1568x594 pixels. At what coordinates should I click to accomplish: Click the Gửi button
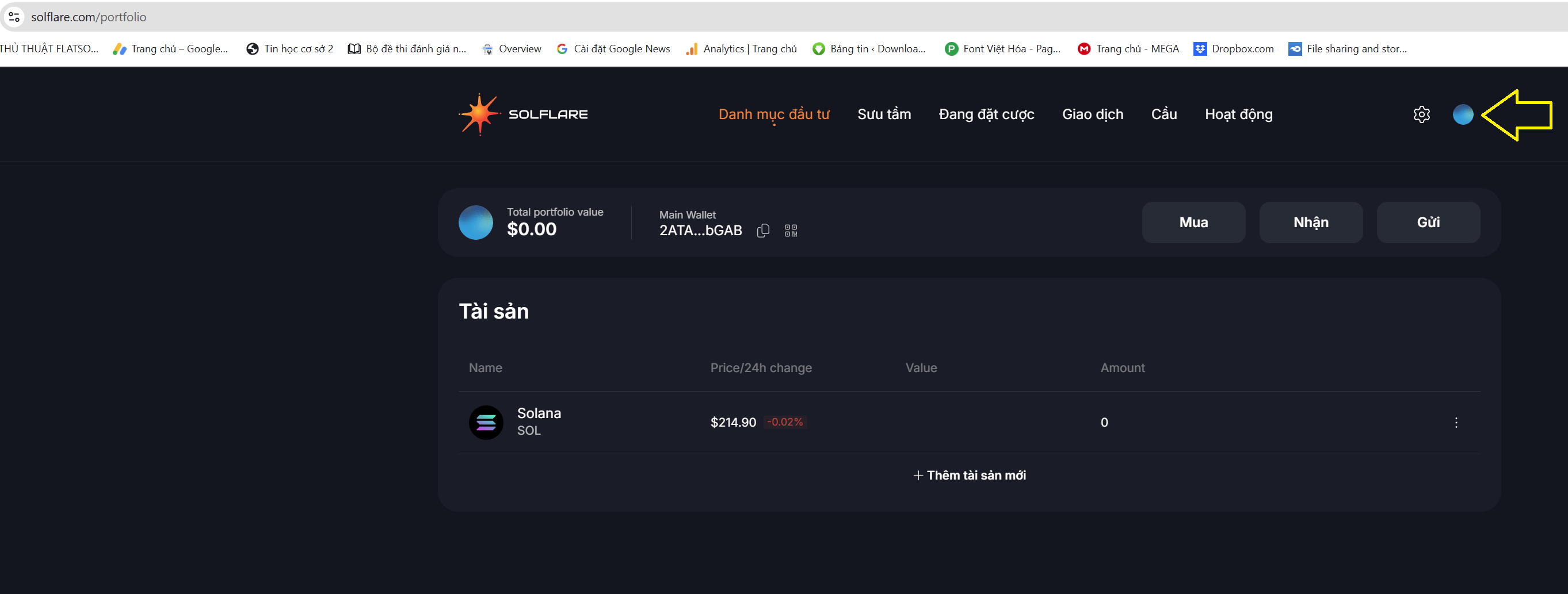point(1429,223)
